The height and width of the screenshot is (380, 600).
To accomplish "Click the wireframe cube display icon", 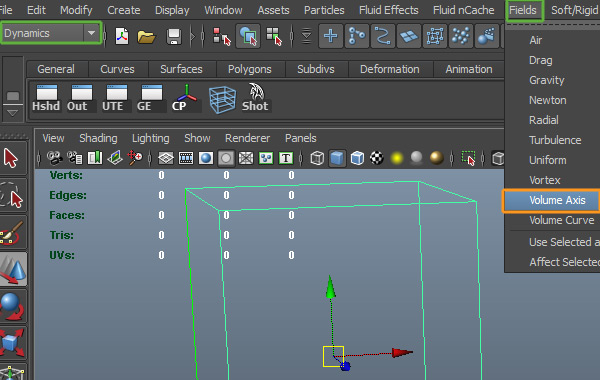I will (317, 158).
